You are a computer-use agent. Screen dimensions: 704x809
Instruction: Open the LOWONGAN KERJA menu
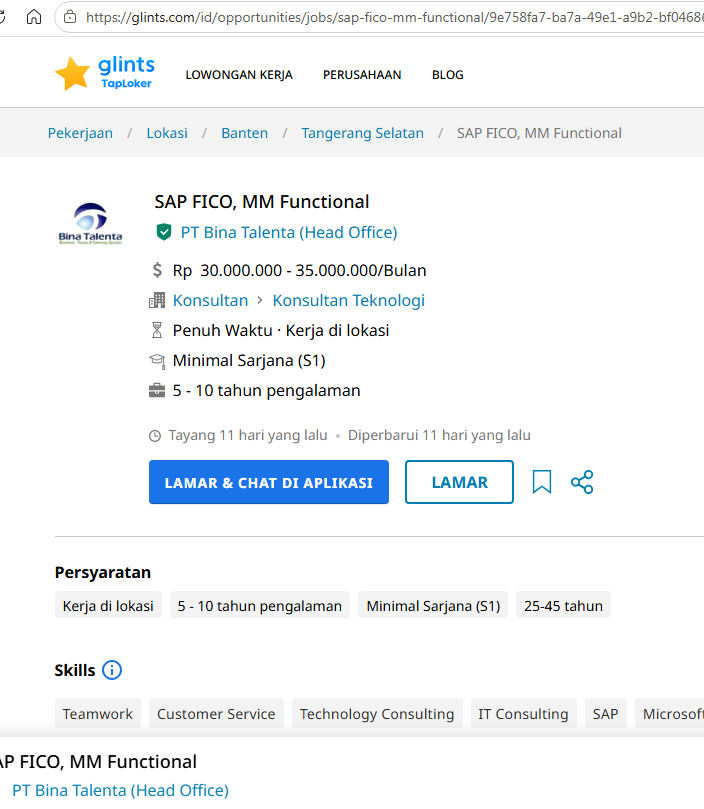(x=239, y=75)
